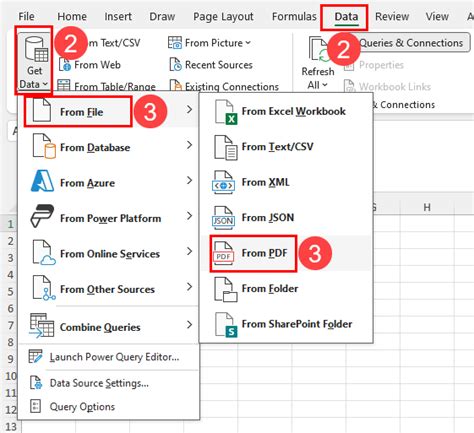Open the Page Layout tab

pyautogui.click(x=223, y=17)
